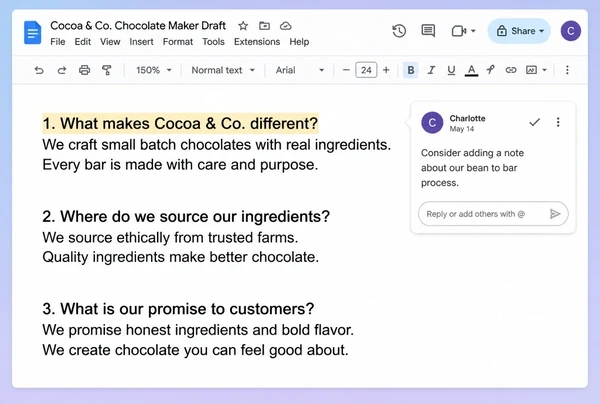Resolve Charlotte's comment with checkmark
Viewport: 600px width, 404px height.
(535, 122)
